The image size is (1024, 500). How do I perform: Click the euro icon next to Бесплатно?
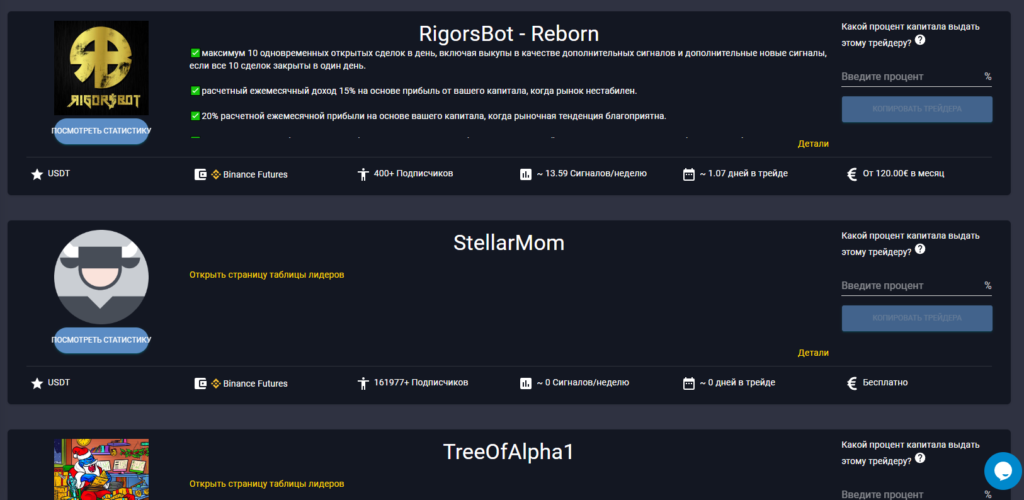(x=852, y=383)
